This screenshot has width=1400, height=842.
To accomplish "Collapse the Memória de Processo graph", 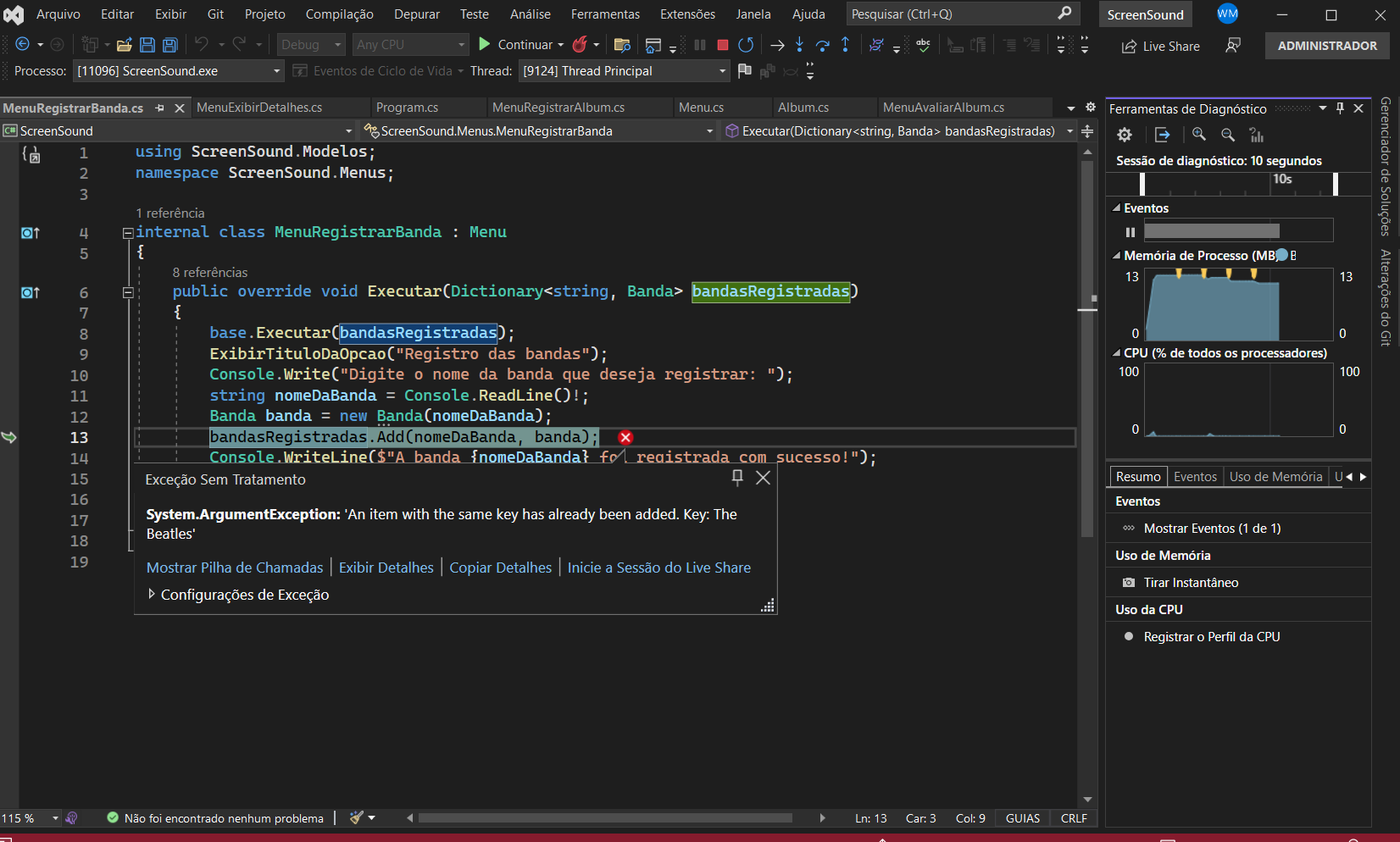I will coord(1116,256).
